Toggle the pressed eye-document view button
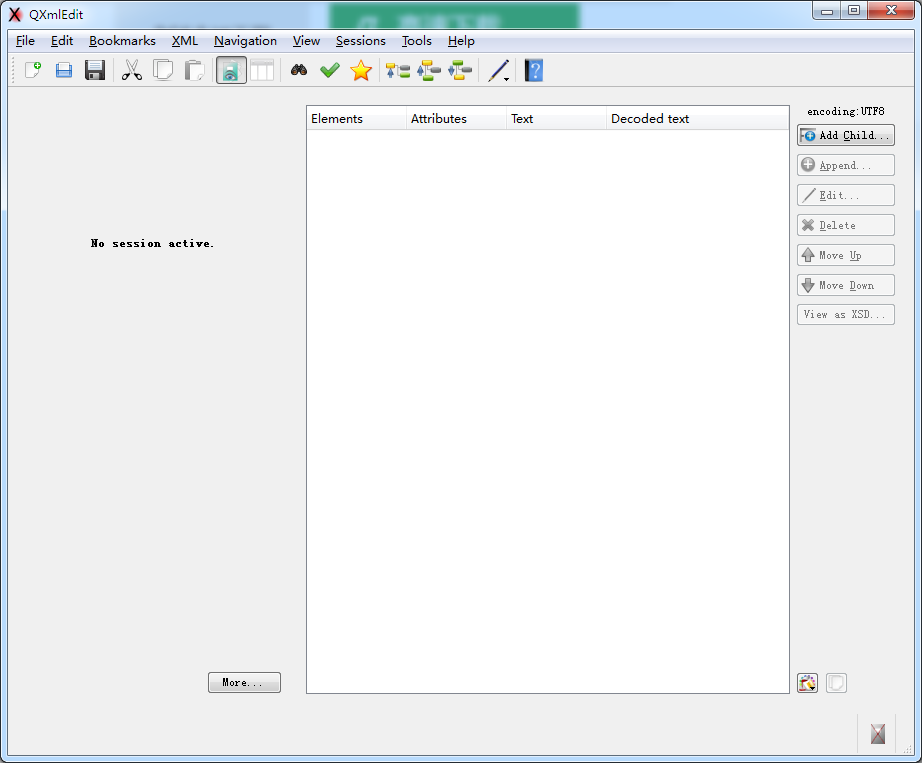922x763 pixels. coord(231,71)
